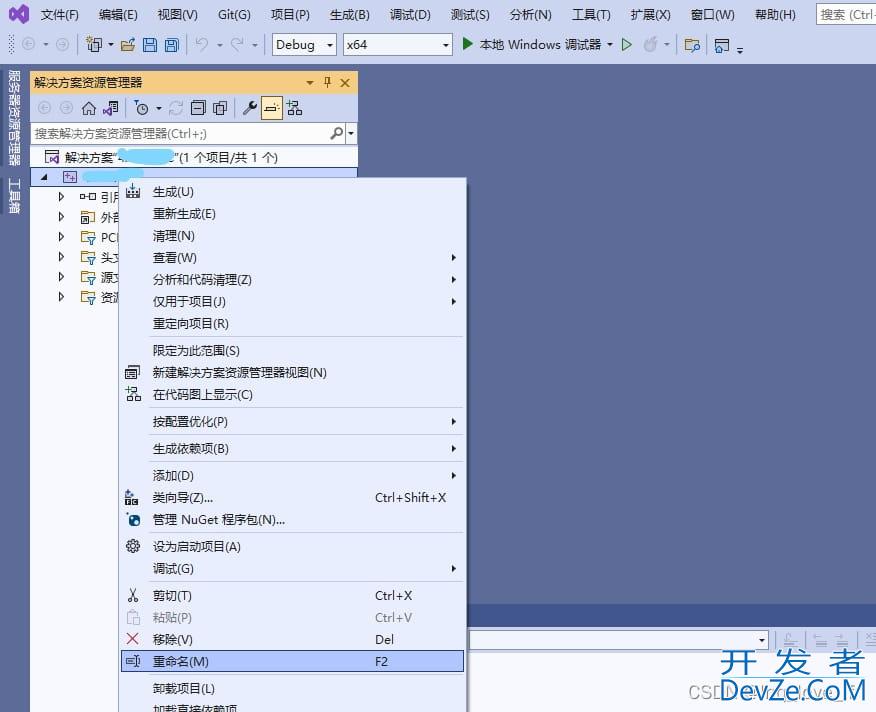The width and height of the screenshot is (876, 712).
Task: Open 分析和代码清理(Z) submenu
Action: (292, 279)
